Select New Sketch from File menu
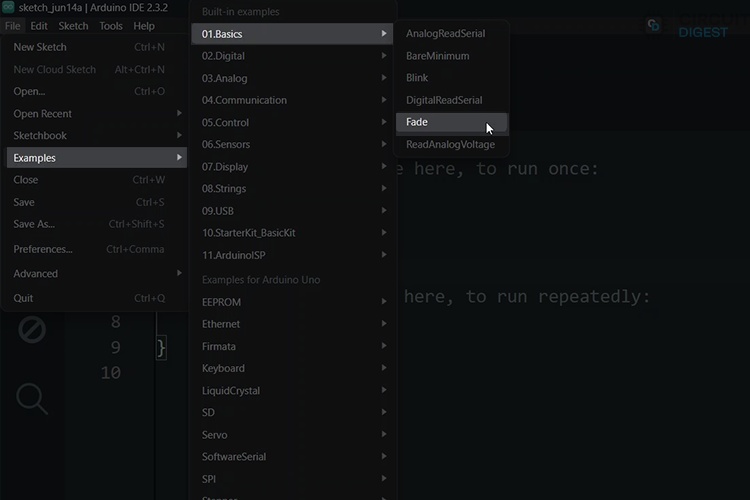This screenshot has height=500, width=750. (96, 47)
